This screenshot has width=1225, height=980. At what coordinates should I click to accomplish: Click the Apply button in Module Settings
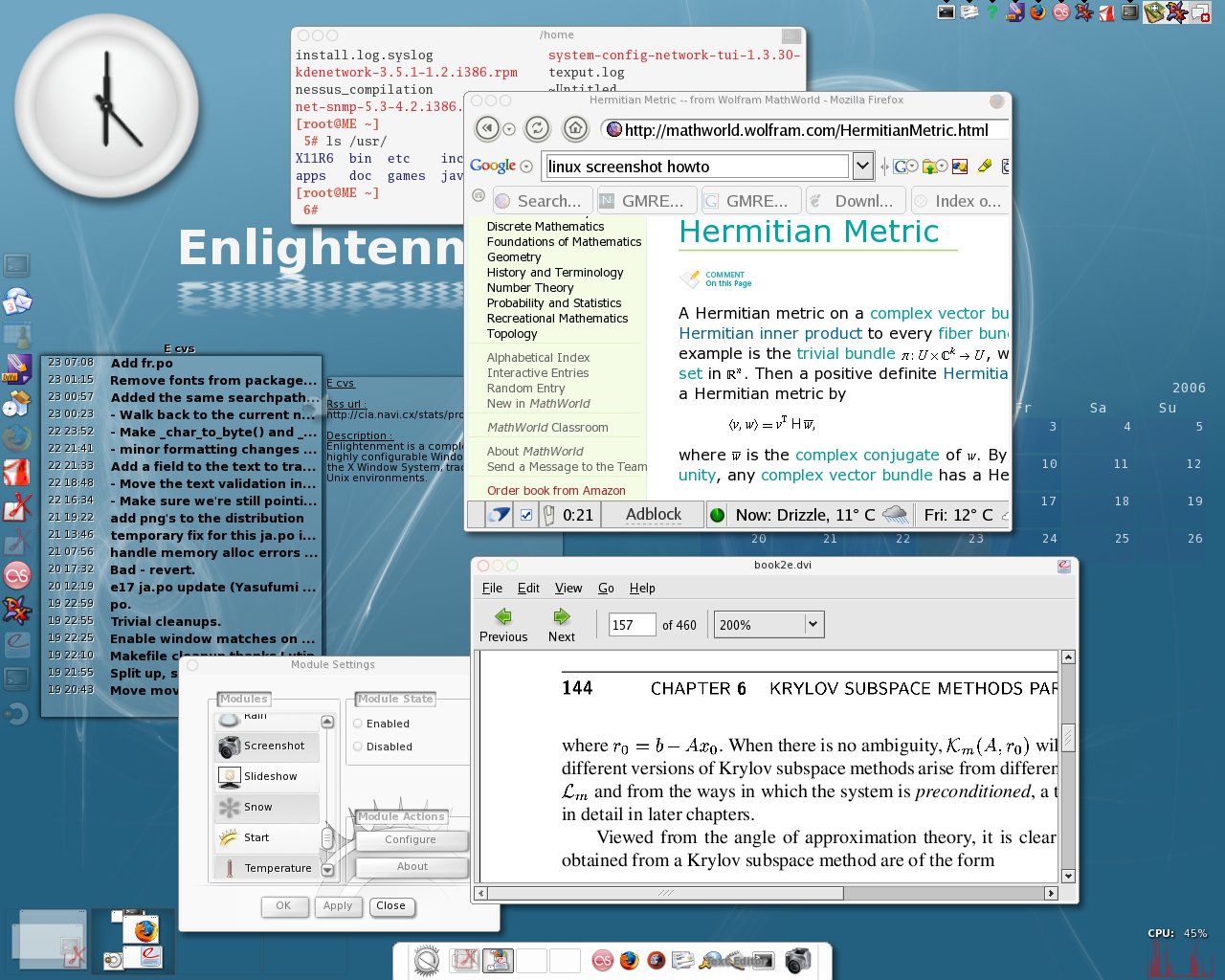[x=338, y=905]
